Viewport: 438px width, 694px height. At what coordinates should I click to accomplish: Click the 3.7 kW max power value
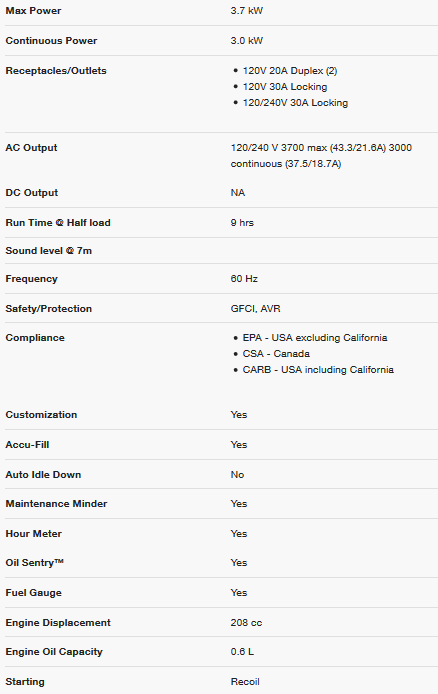[x=246, y=11]
